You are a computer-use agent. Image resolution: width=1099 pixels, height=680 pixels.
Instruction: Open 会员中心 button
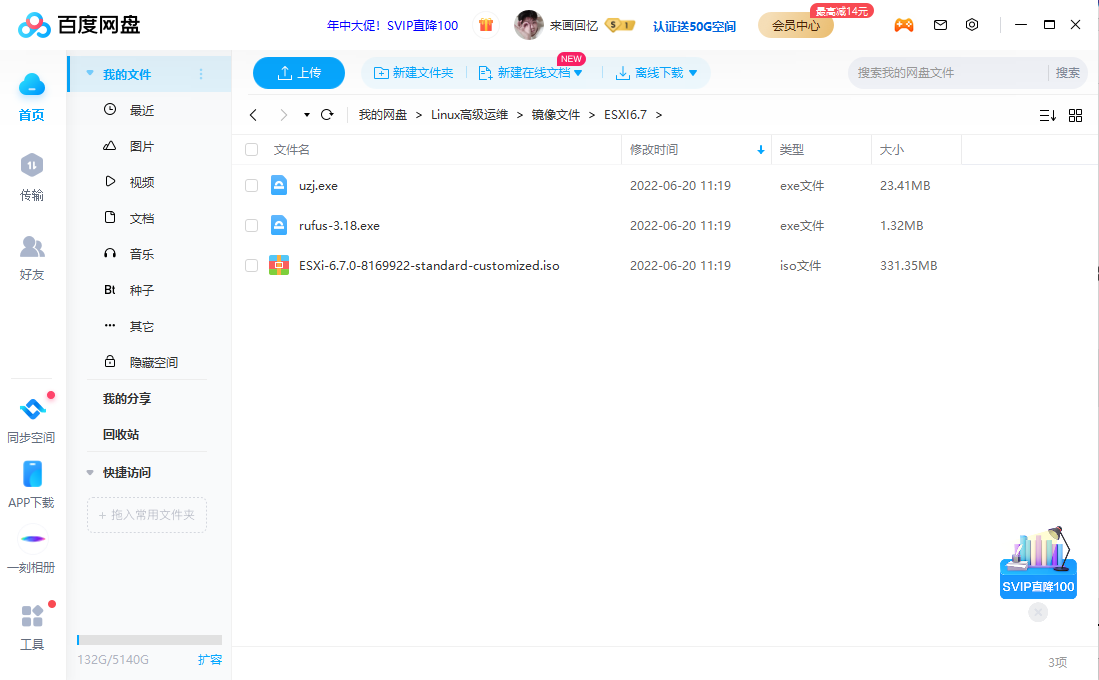[796, 26]
